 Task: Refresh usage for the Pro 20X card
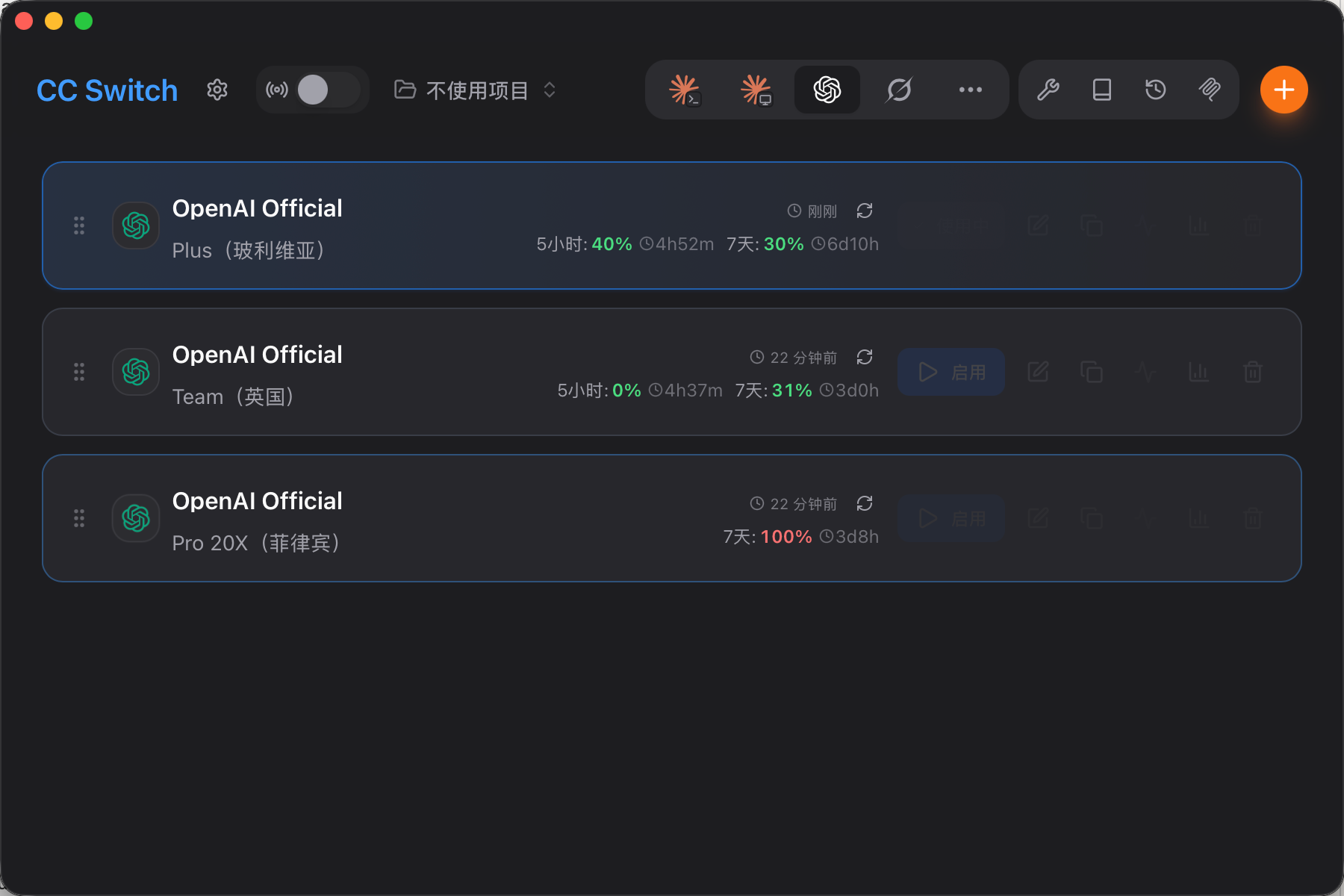pyautogui.click(x=865, y=503)
